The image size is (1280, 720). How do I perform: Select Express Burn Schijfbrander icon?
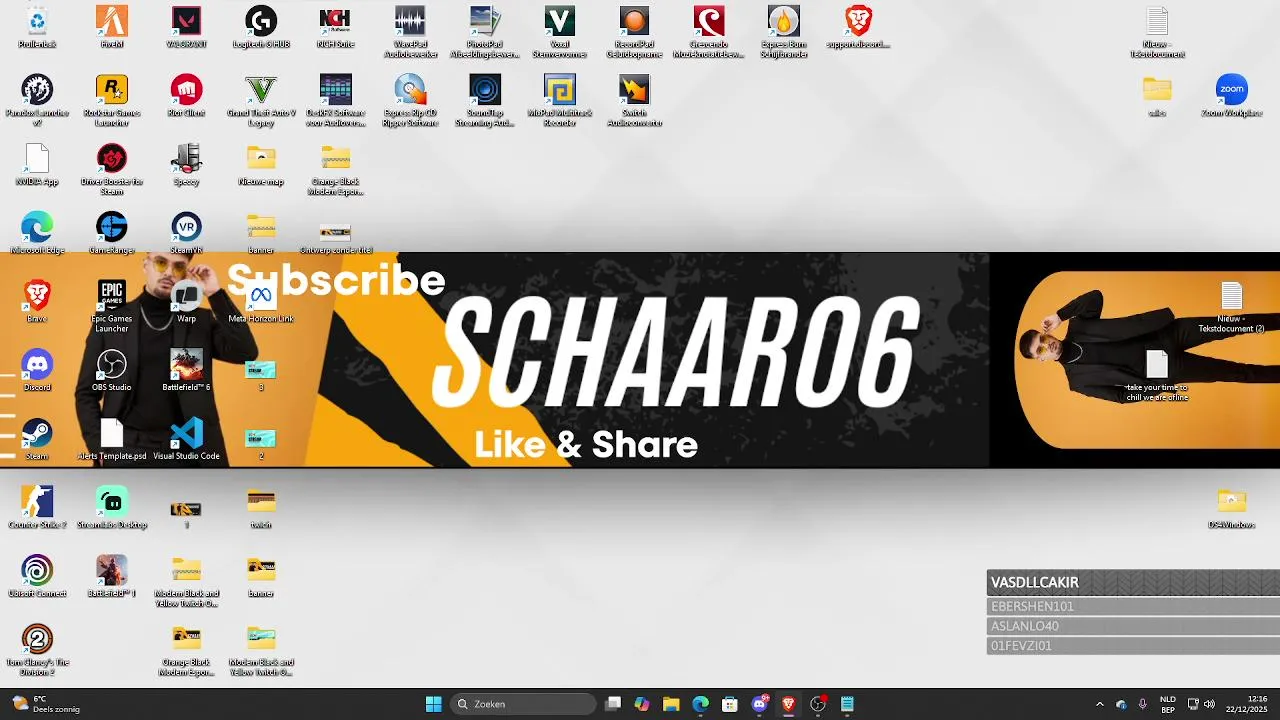[783, 31]
